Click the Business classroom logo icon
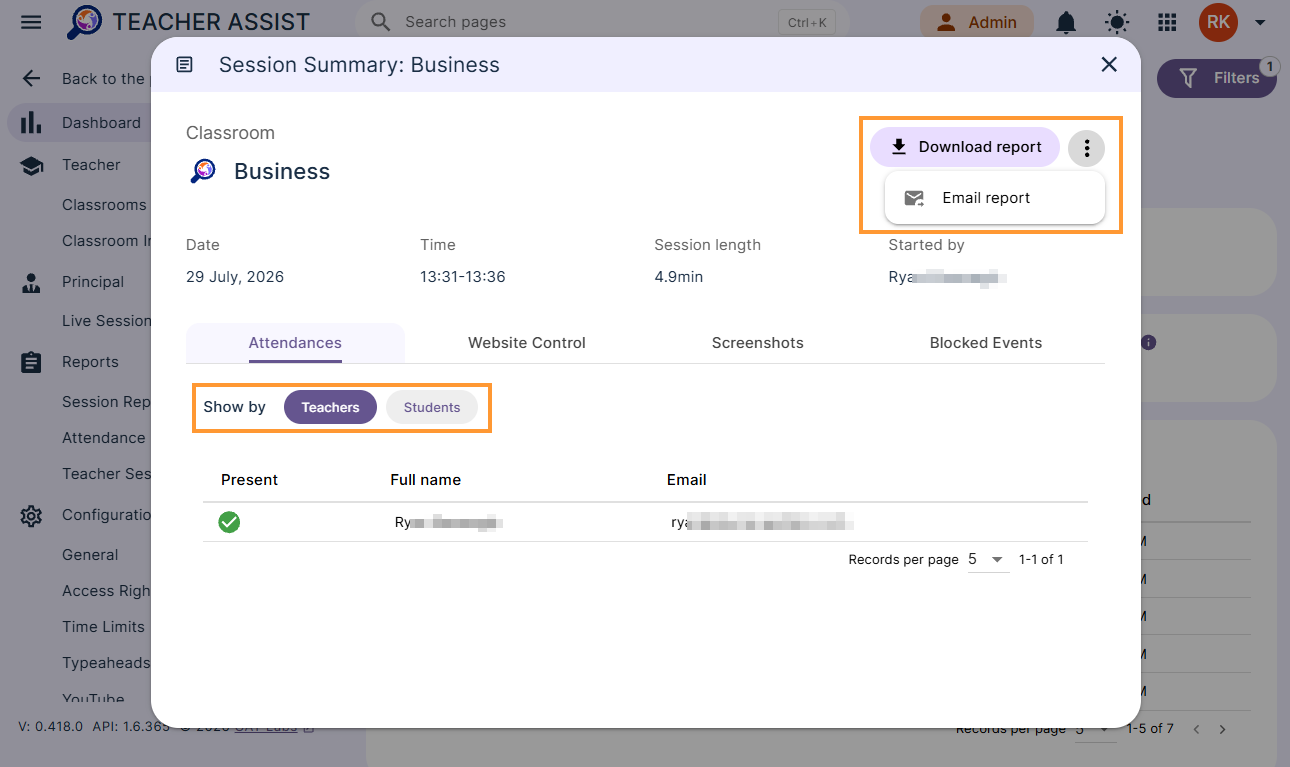This screenshot has width=1290, height=767. point(203,171)
